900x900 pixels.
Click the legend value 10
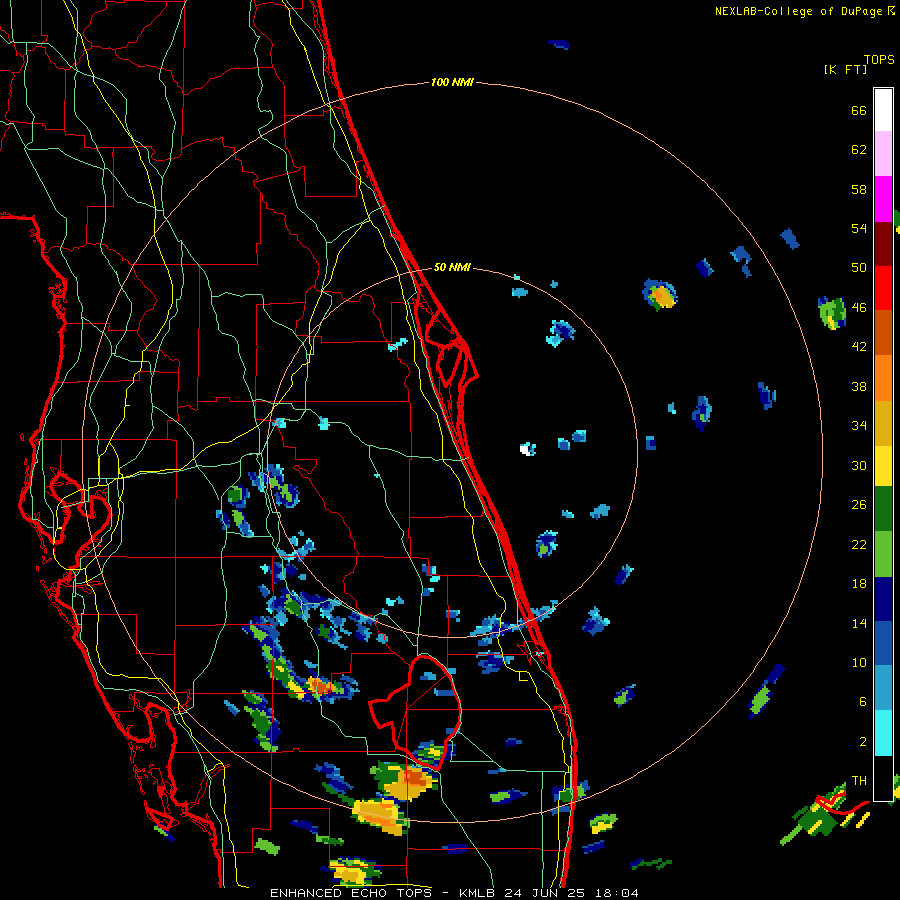(859, 662)
